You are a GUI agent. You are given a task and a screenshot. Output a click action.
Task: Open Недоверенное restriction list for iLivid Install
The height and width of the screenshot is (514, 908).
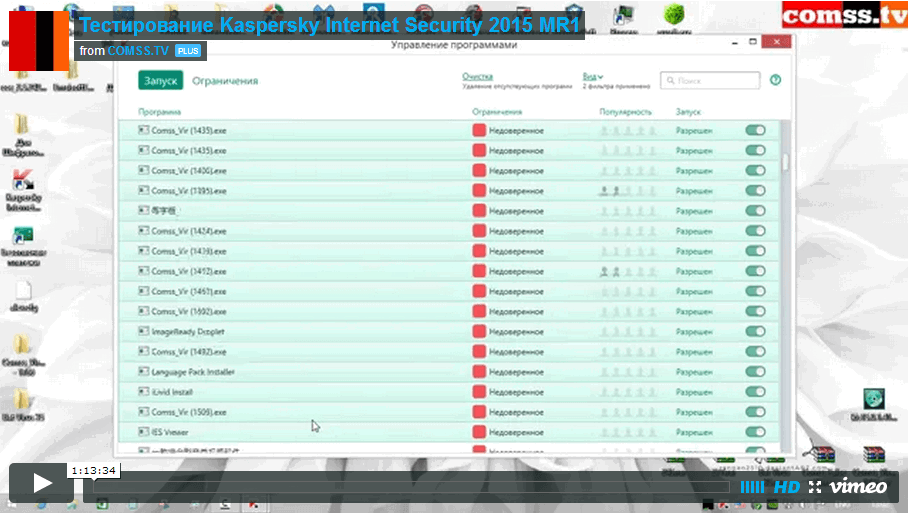click(x=516, y=392)
